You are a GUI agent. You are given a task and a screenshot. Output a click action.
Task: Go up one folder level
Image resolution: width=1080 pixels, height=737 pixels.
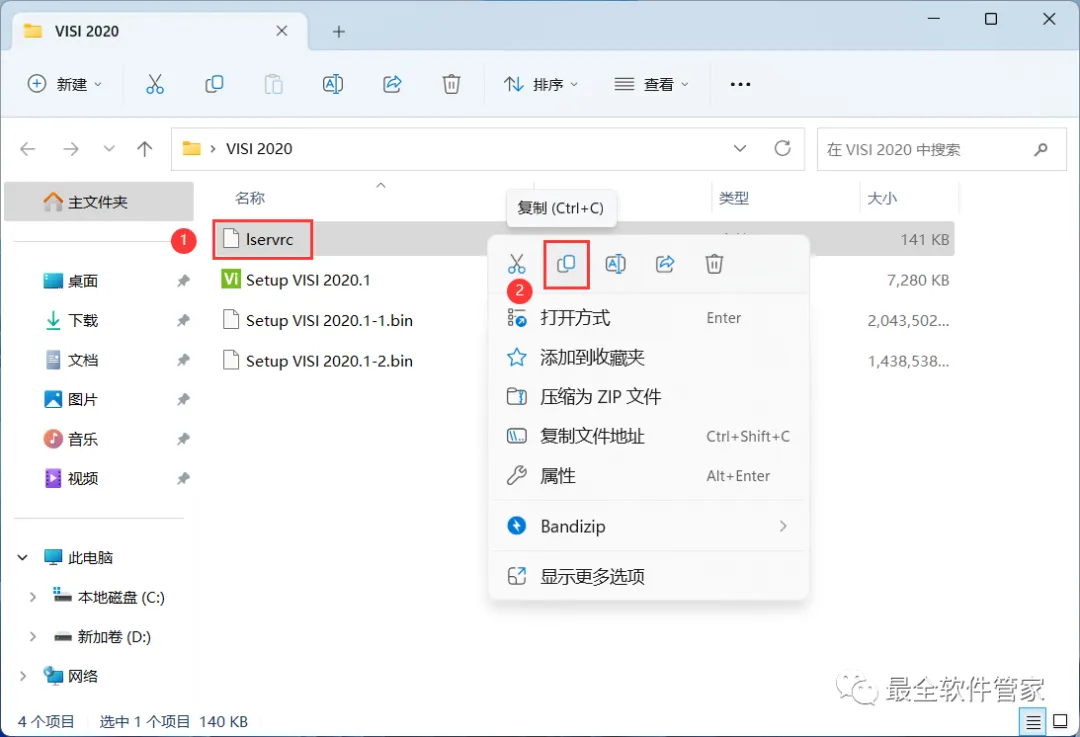click(145, 149)
